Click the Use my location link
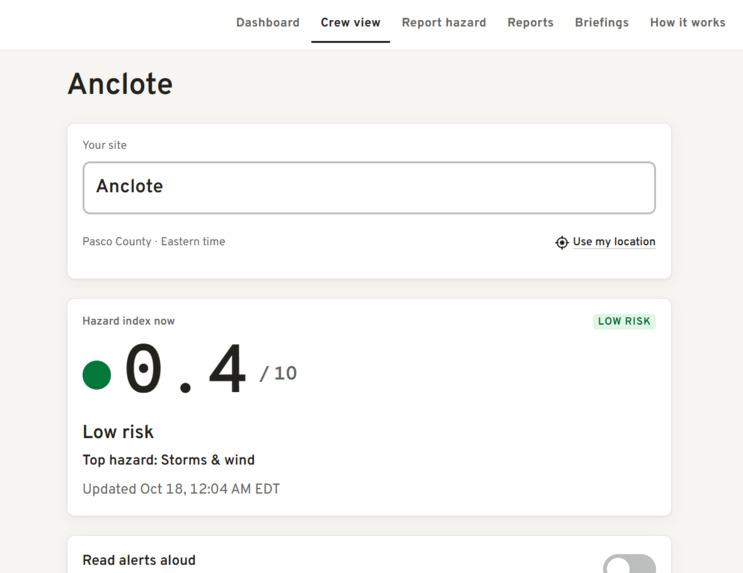The height and width of the screenshot is (573, 743). tap(614, 242)
